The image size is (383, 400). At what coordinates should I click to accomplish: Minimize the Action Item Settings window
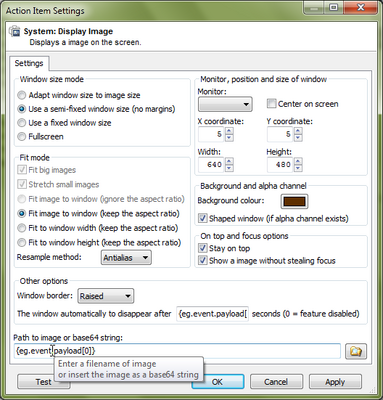coord(314,7)
